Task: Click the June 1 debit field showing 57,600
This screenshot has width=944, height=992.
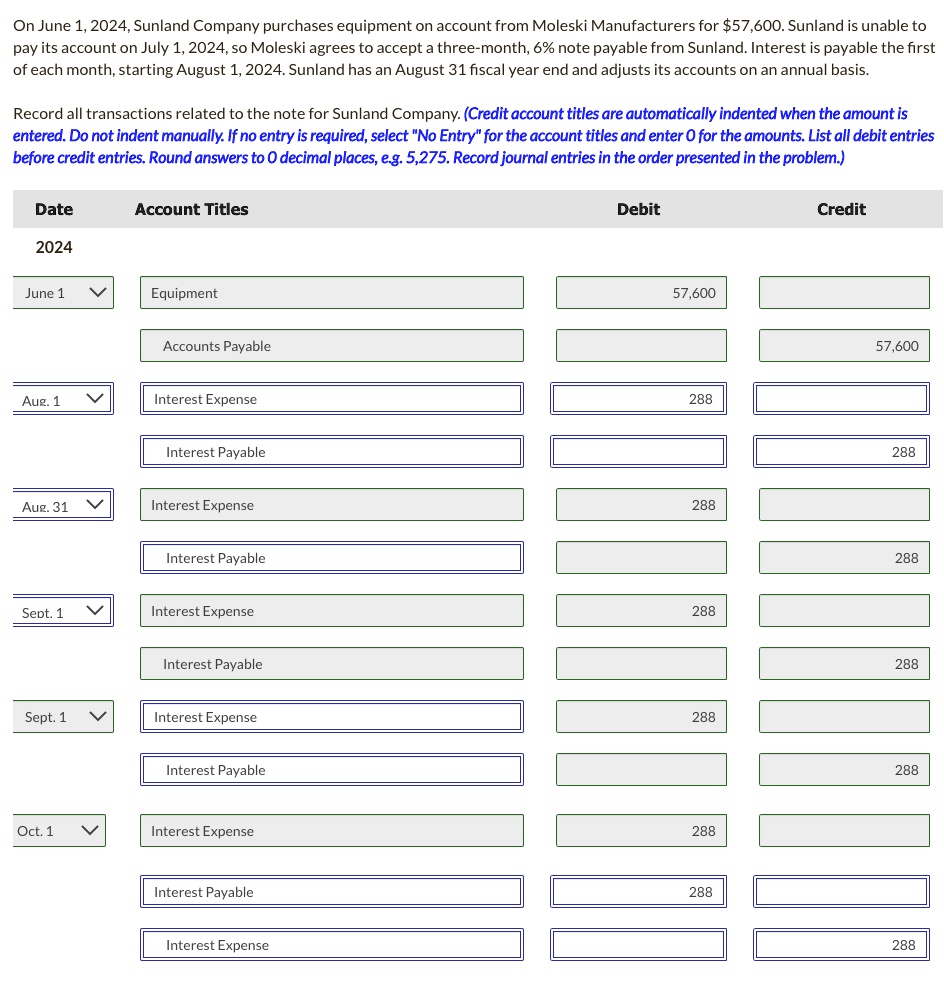Action: [641, 292]
